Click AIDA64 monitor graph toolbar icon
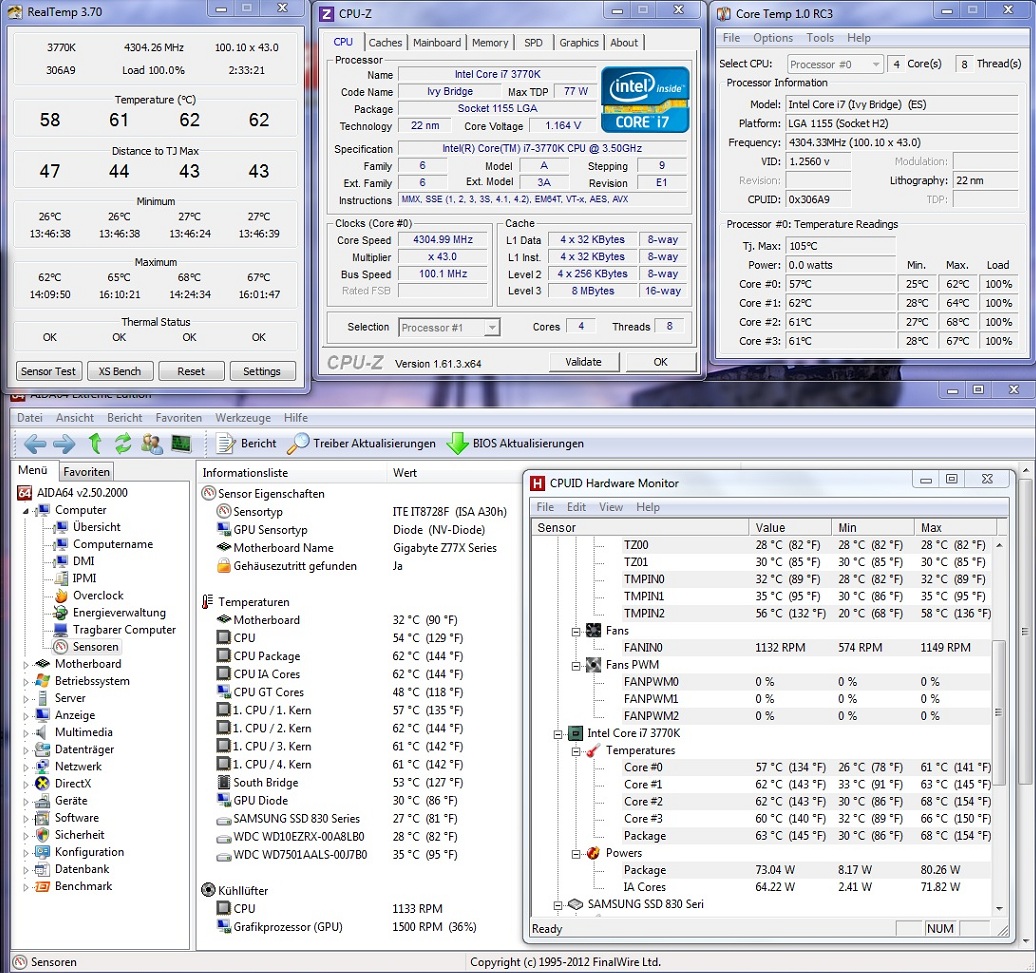 click(181, 443)
